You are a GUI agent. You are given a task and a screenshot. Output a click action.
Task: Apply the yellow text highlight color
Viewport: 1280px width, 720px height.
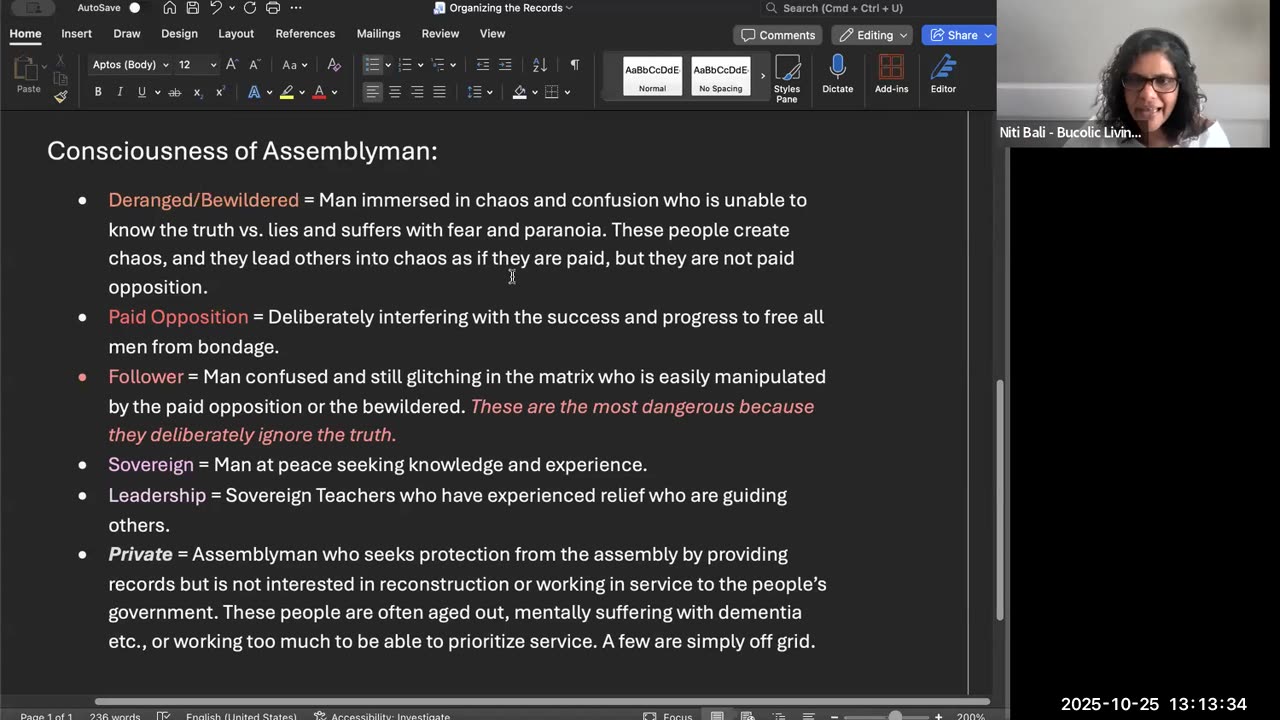tap(286, 92)
